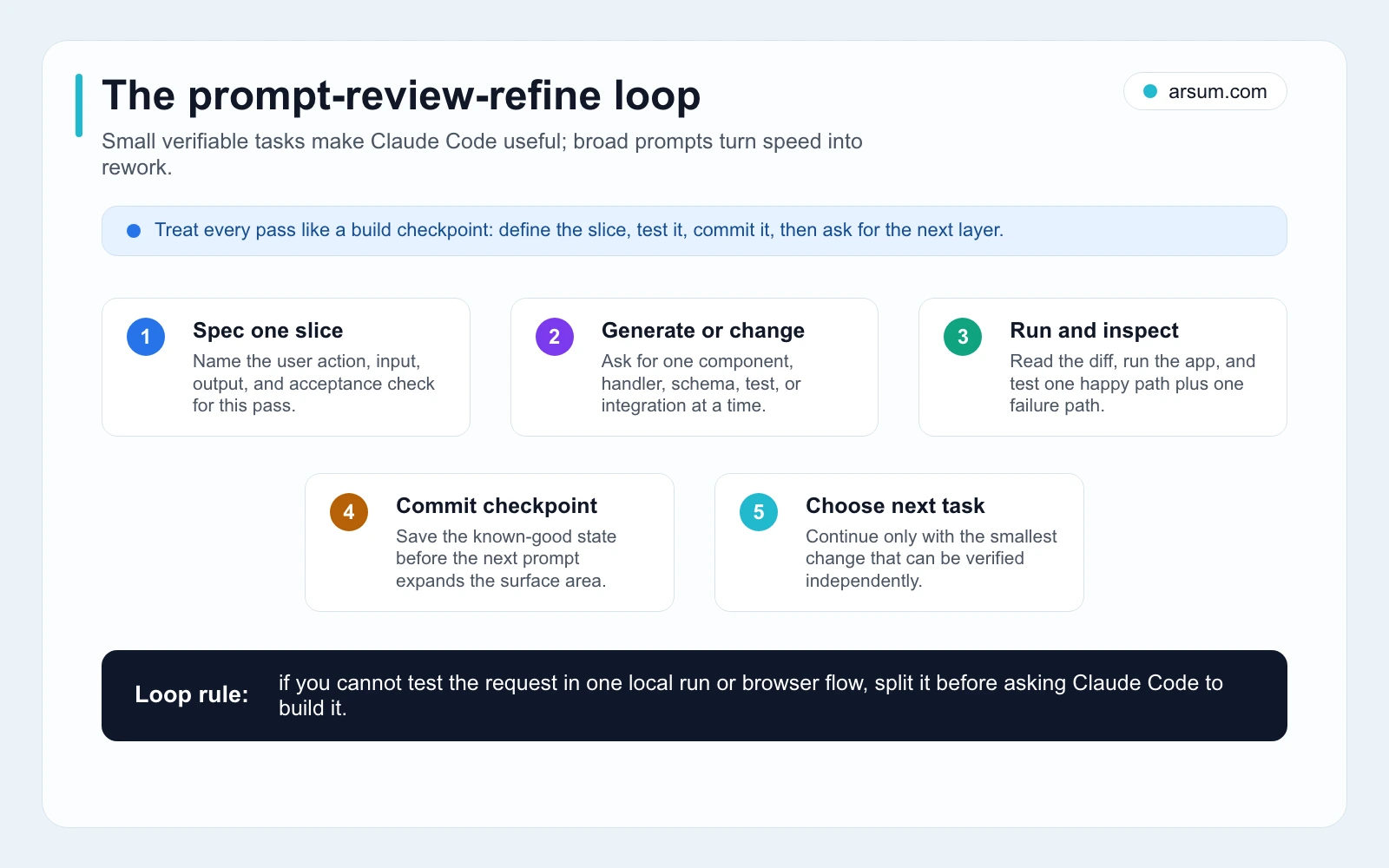Click the purple number 2 circle
Viewport: 1389px width, 868px height.
pos(555,337)
